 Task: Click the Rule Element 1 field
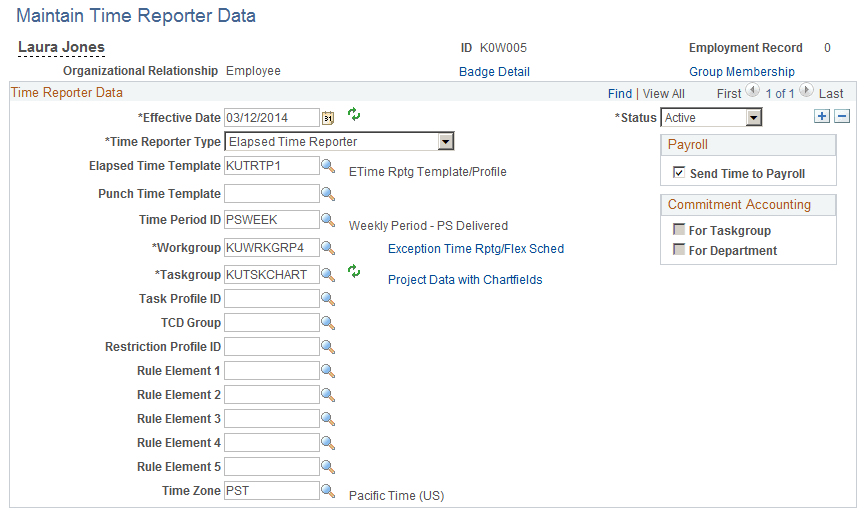pos(271,370)
